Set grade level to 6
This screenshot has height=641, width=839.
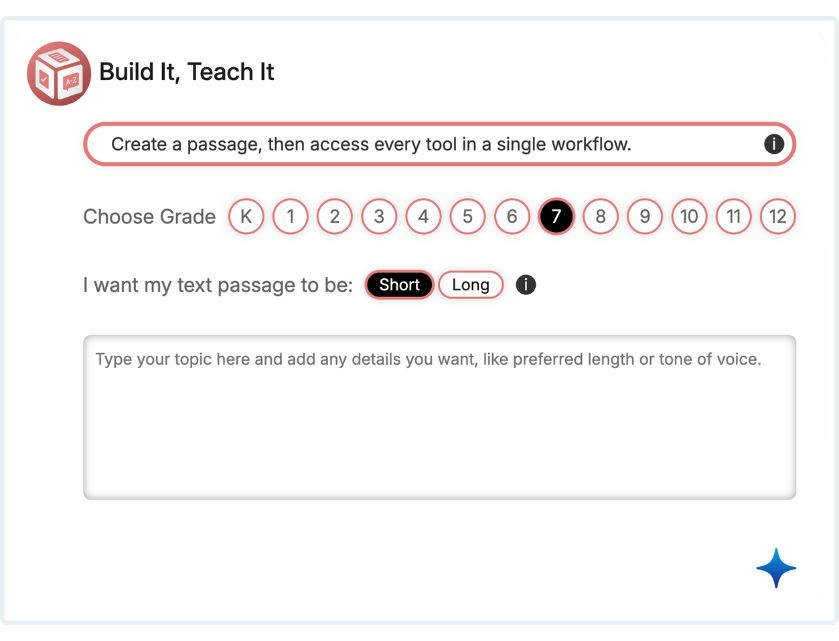tap(512, 217)
